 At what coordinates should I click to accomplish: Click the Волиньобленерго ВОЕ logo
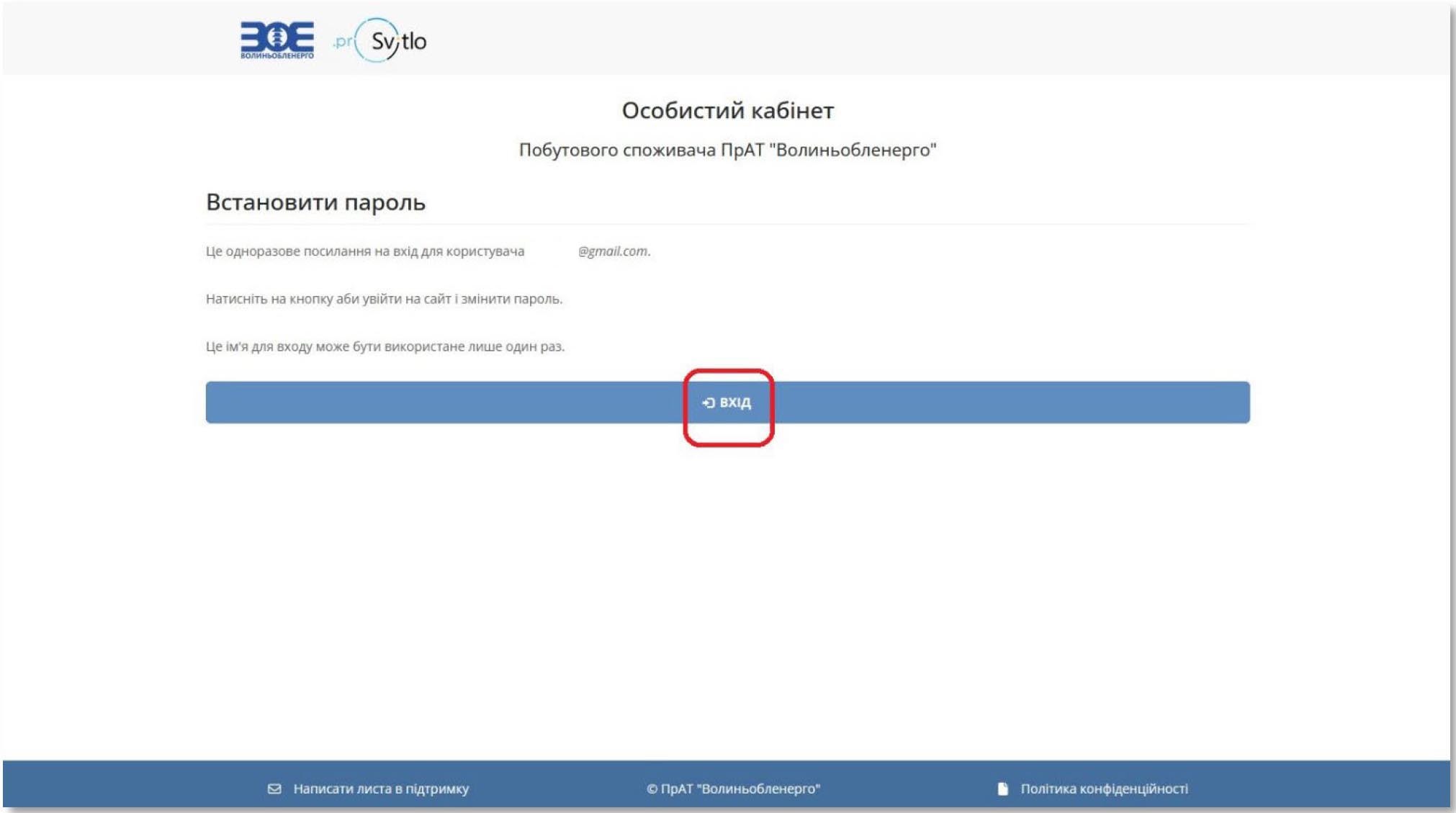point(277,40)
